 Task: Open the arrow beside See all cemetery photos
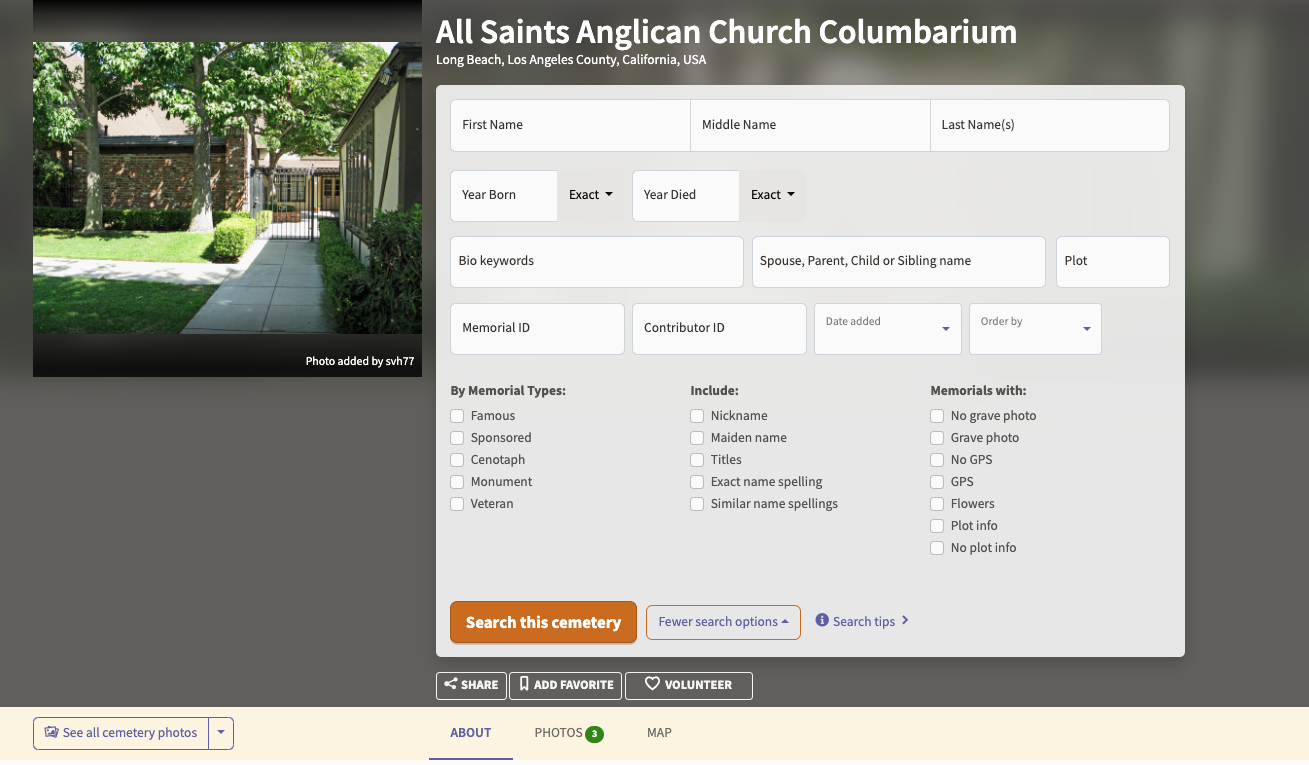pyautogui.click(x=221, y=733)
